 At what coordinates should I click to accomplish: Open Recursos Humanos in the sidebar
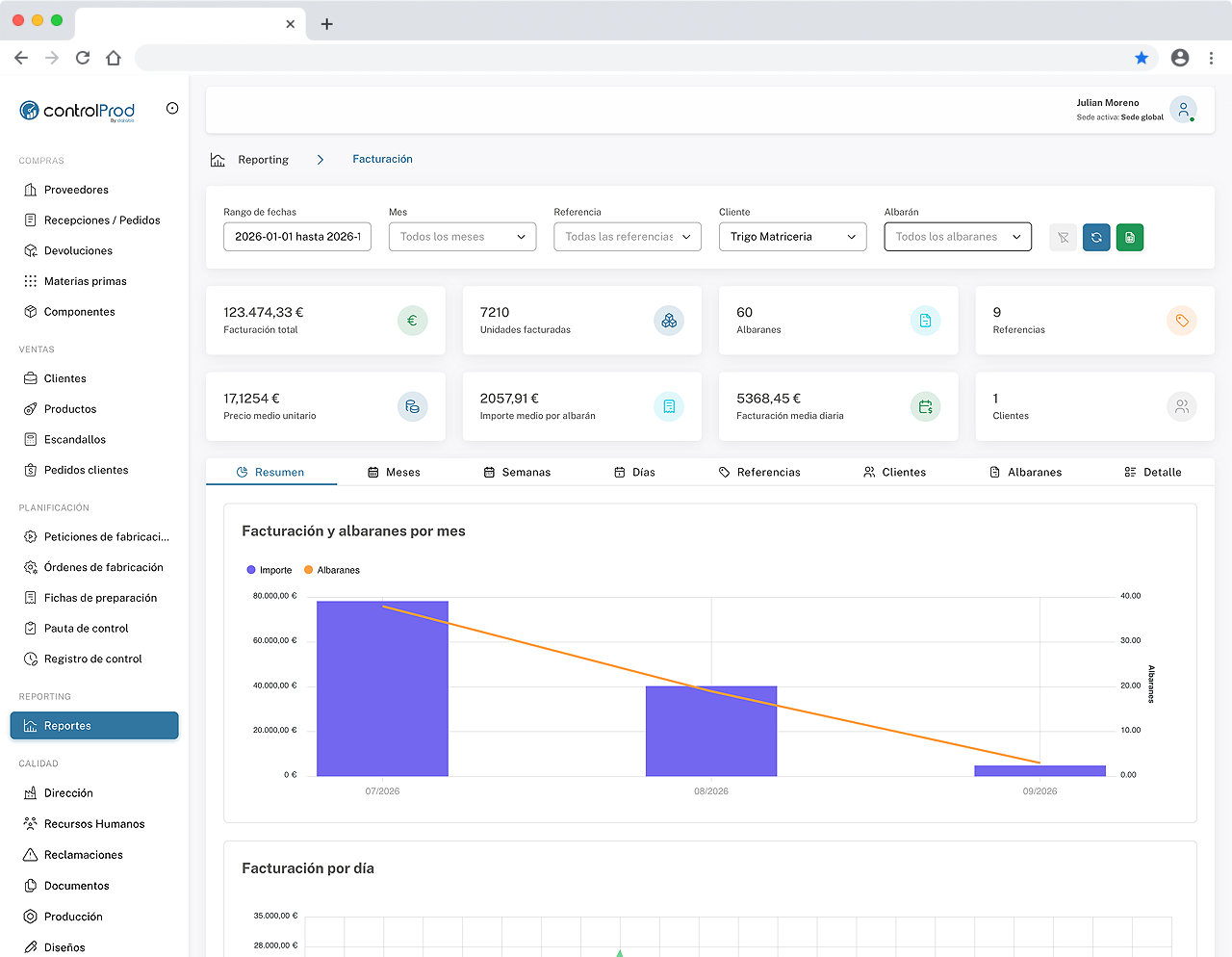coord(94,824)
